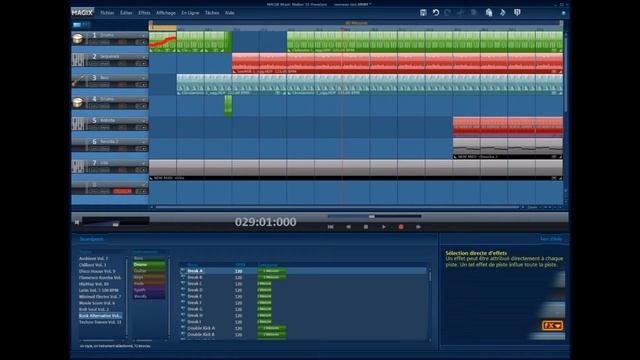
Task: Toggle the highlighted arranger view button above tracks
Action: click(x=77, y=25)
